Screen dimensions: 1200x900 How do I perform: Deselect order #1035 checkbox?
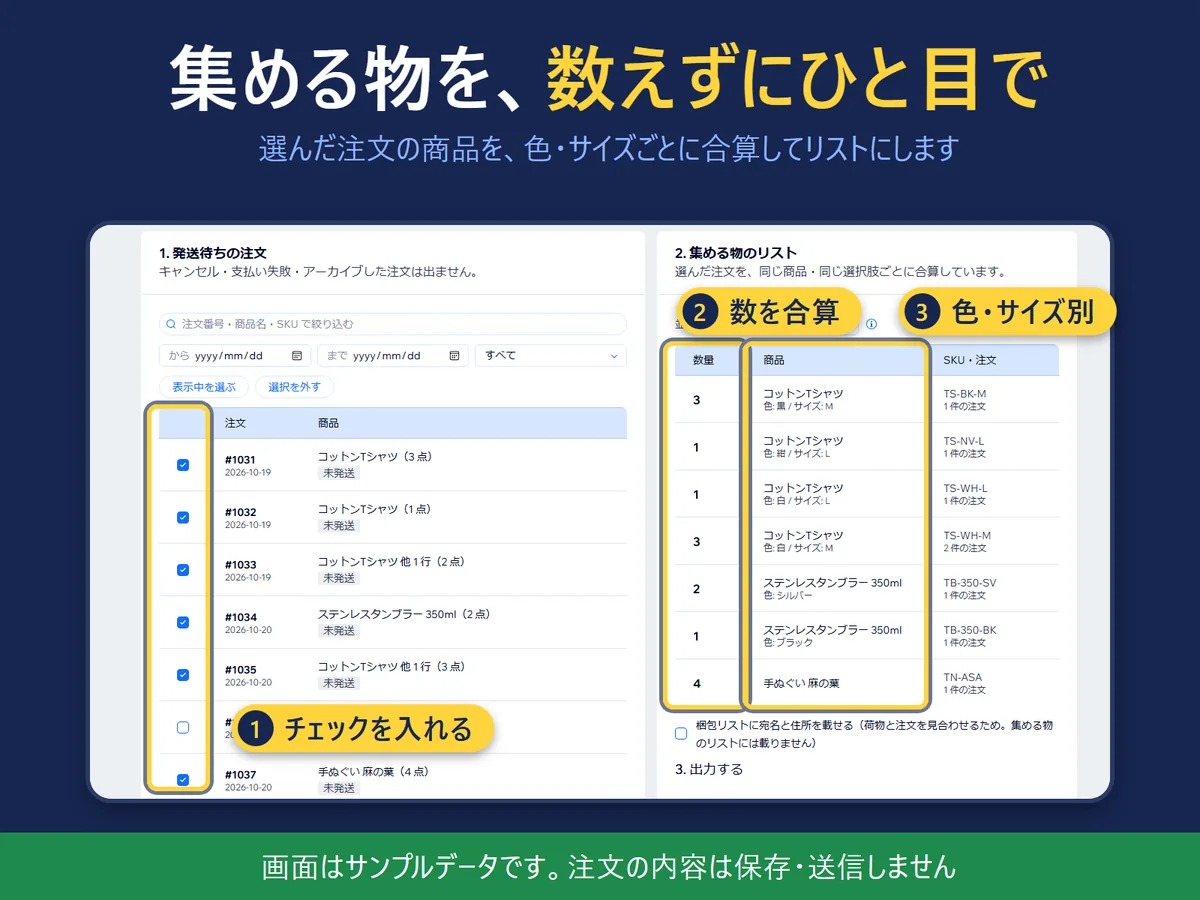(x=183, y=675)
